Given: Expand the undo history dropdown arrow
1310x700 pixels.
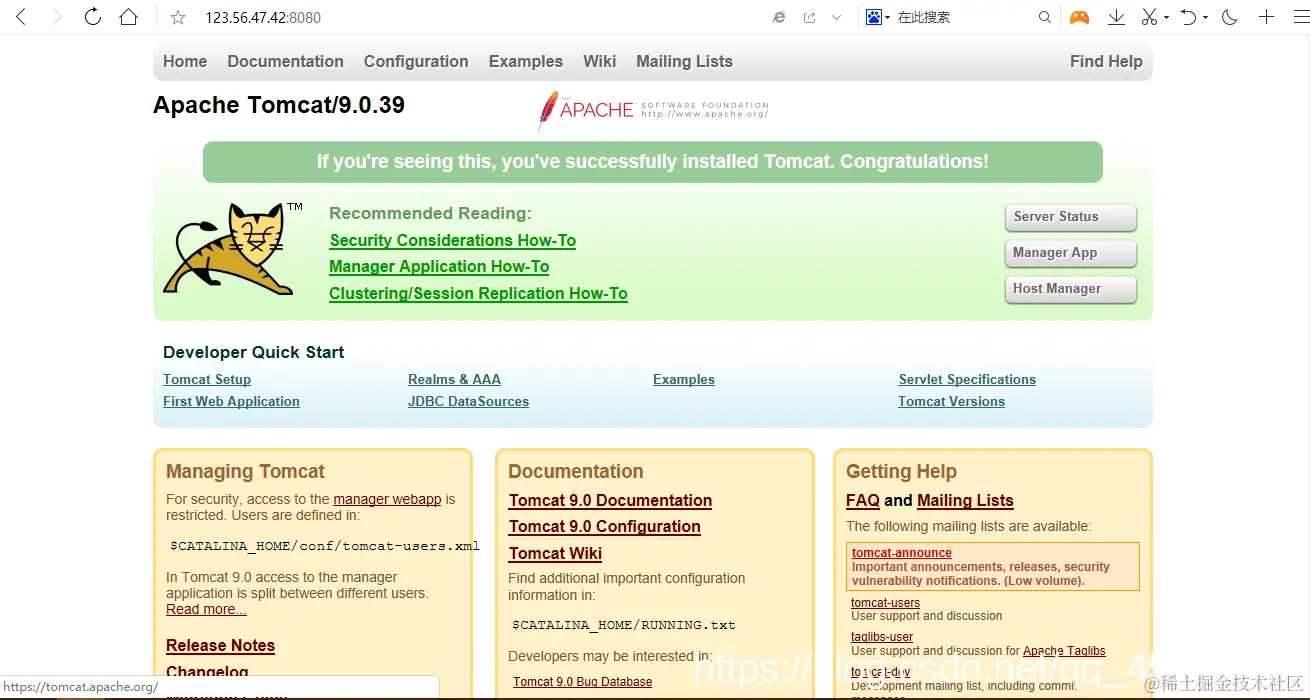Looking at the screenshot, I should pos(1205,18).
